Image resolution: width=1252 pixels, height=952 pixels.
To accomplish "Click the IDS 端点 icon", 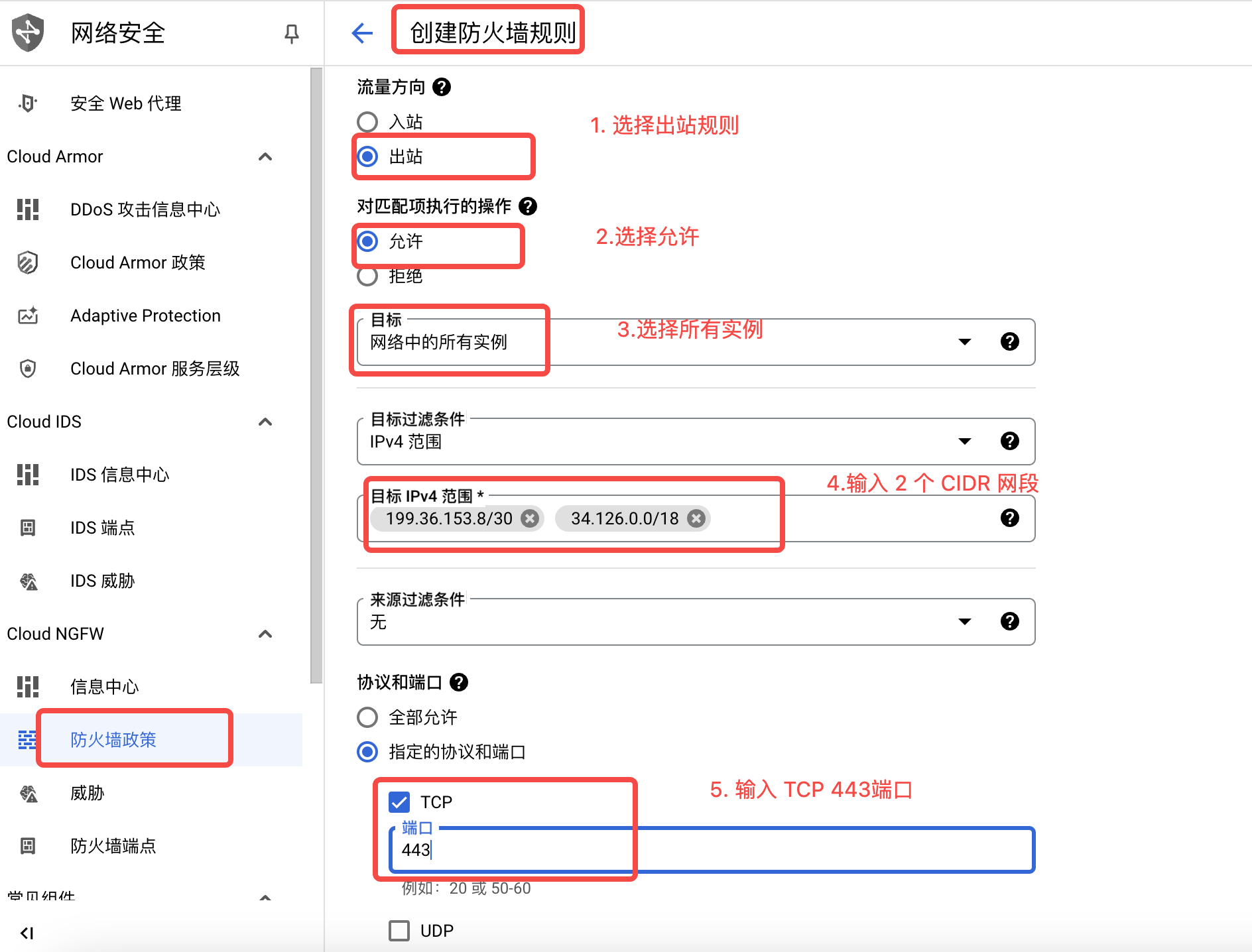I will pos(28,528).
